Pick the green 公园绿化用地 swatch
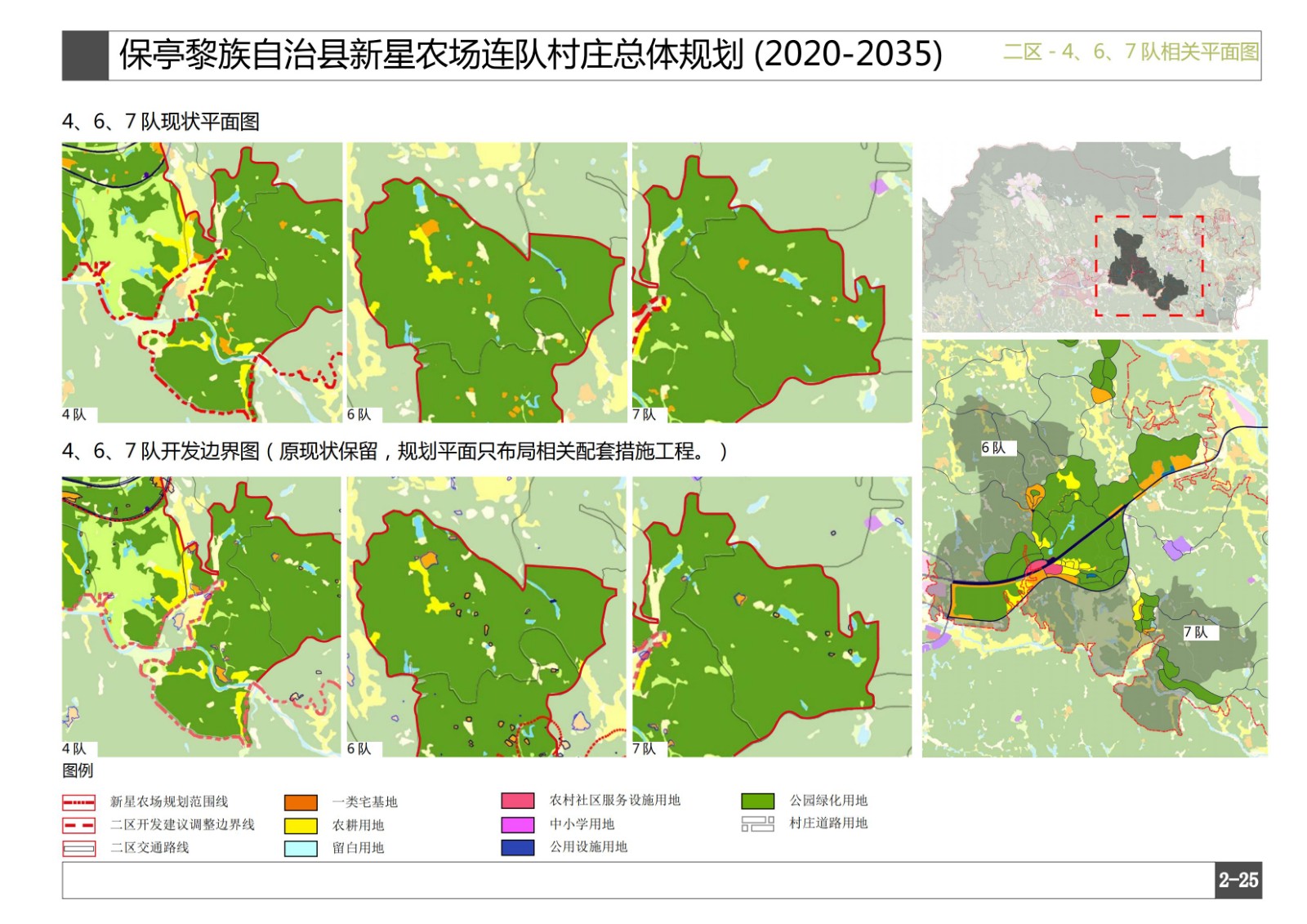The width and height of the screenshot is (1307, 924). tap(757, 801)
